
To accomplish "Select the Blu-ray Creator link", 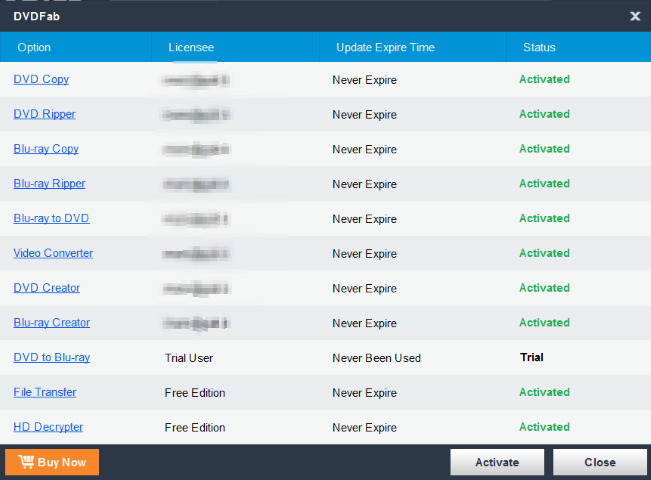I will pyautogui.click(x=51, y=323).
